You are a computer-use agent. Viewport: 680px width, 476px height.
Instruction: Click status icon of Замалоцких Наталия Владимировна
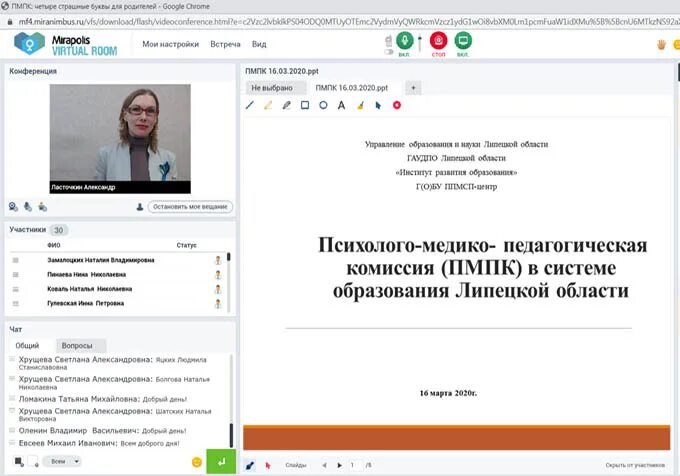click(218, 260)
